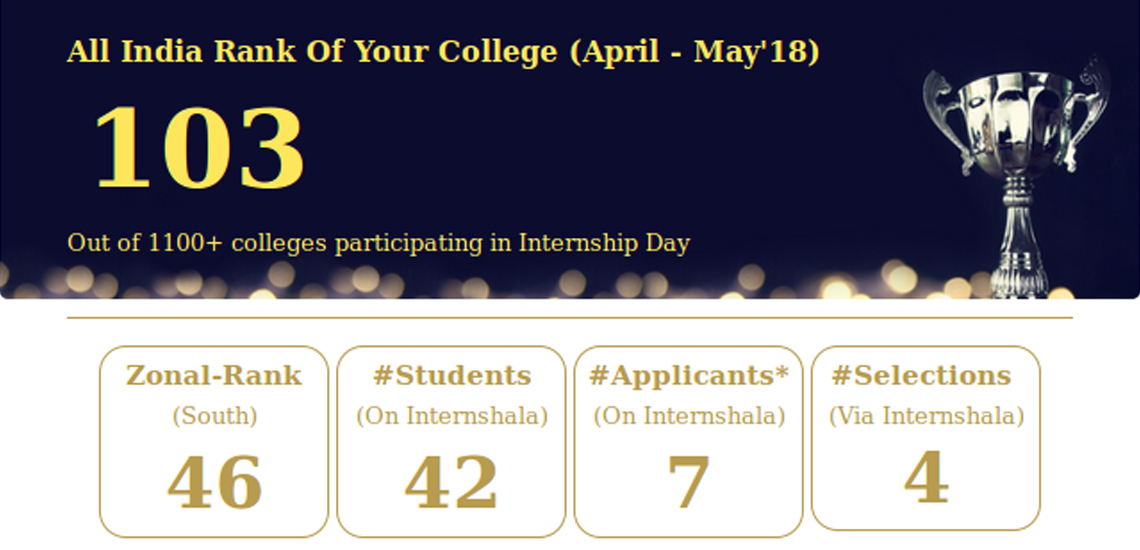This screenshot has height=550, width=1140.
Task: Select the zonal rank value 46
Action: coord(214,482)
